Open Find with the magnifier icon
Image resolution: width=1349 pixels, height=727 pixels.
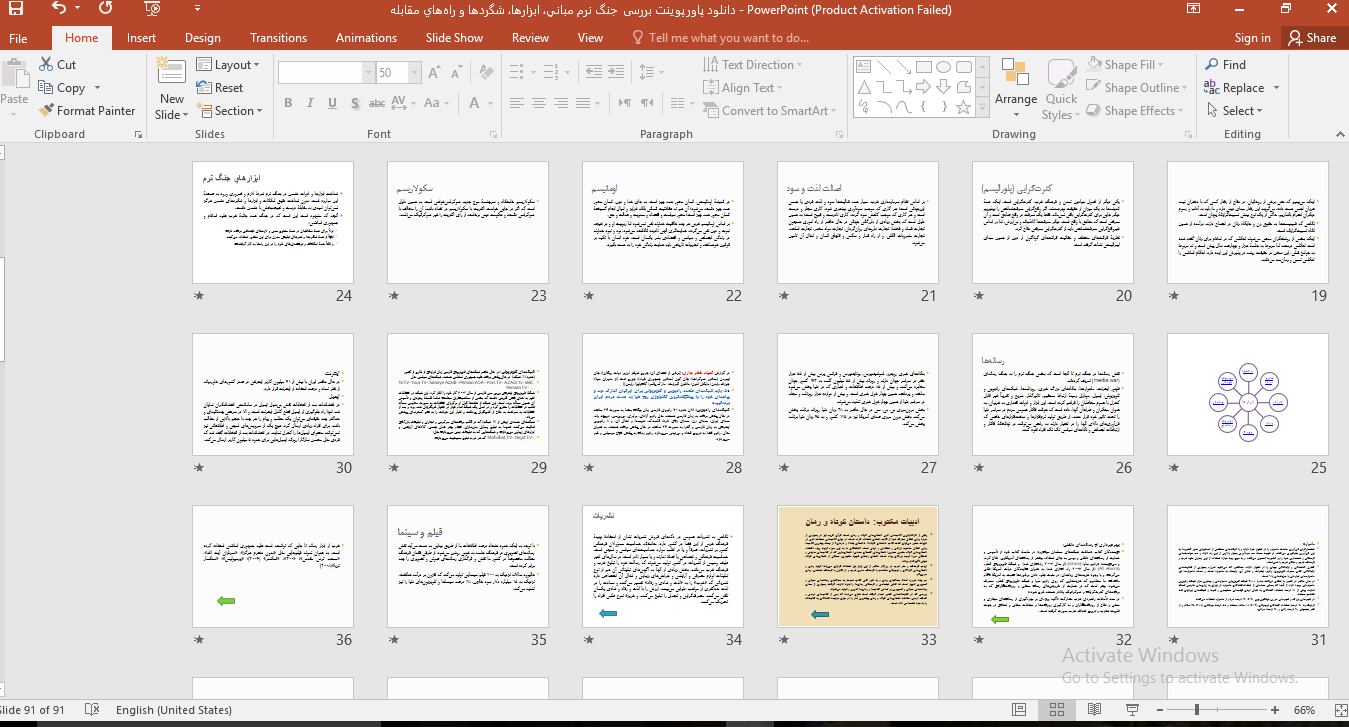pos(1212,64)
